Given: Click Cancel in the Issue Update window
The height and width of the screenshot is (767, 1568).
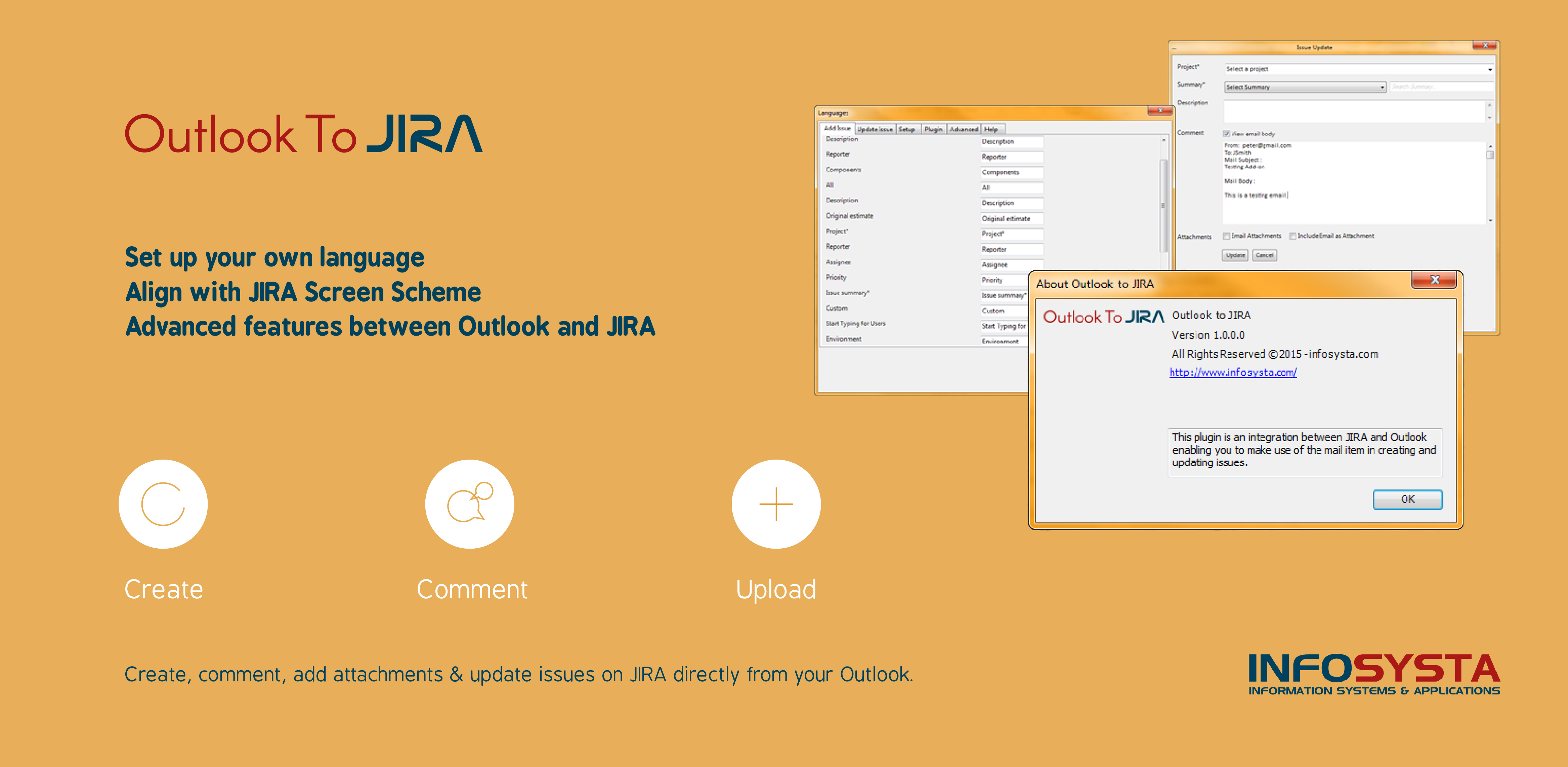Looking at the screenshot, I should pyautogui.click(x=1264, y=256).
